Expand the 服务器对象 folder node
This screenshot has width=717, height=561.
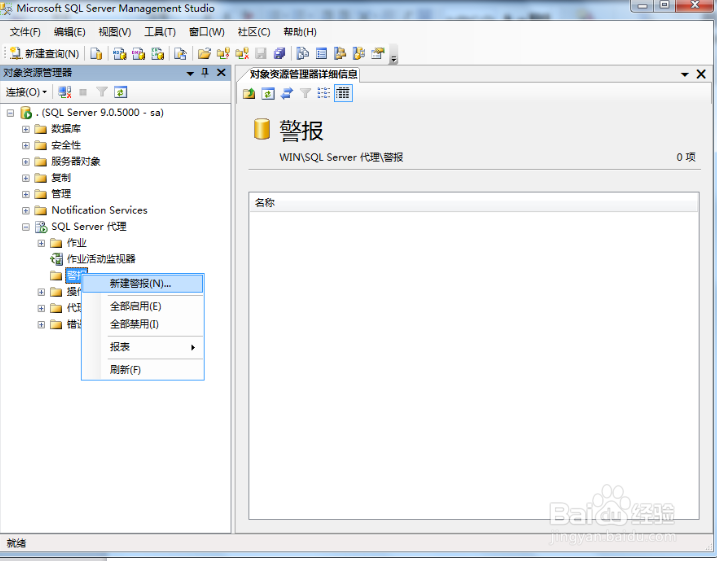click(x=26, y=161)
